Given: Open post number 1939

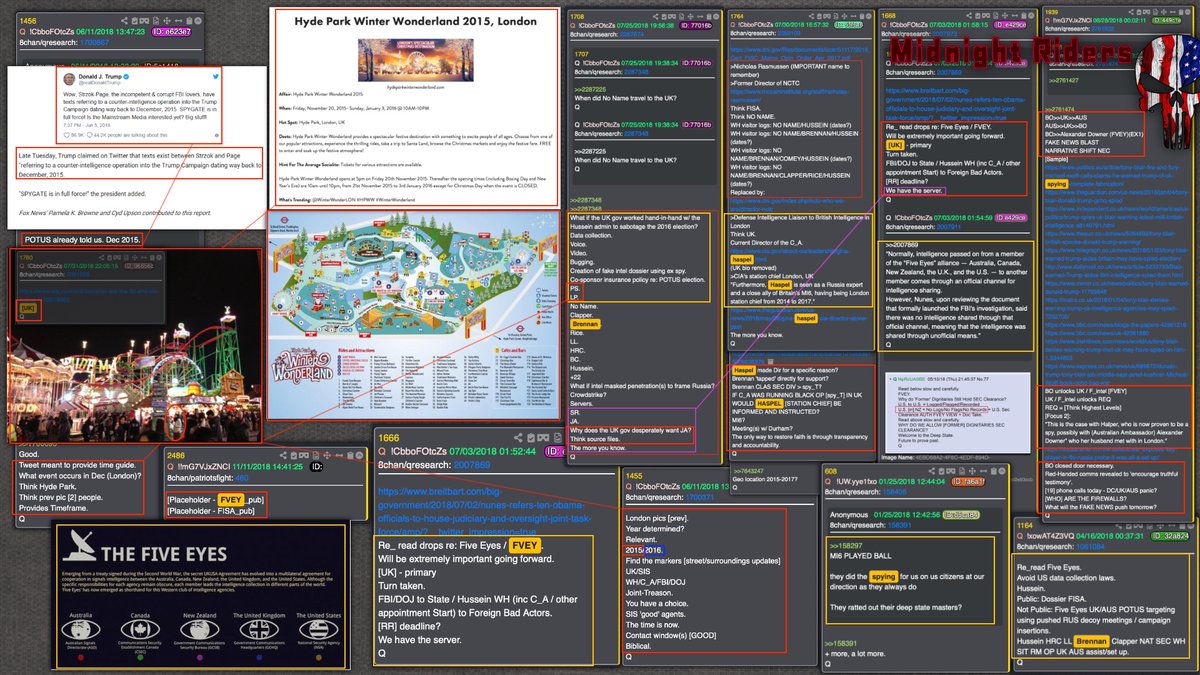Looking at the screenshot, I should (1052, 12).
